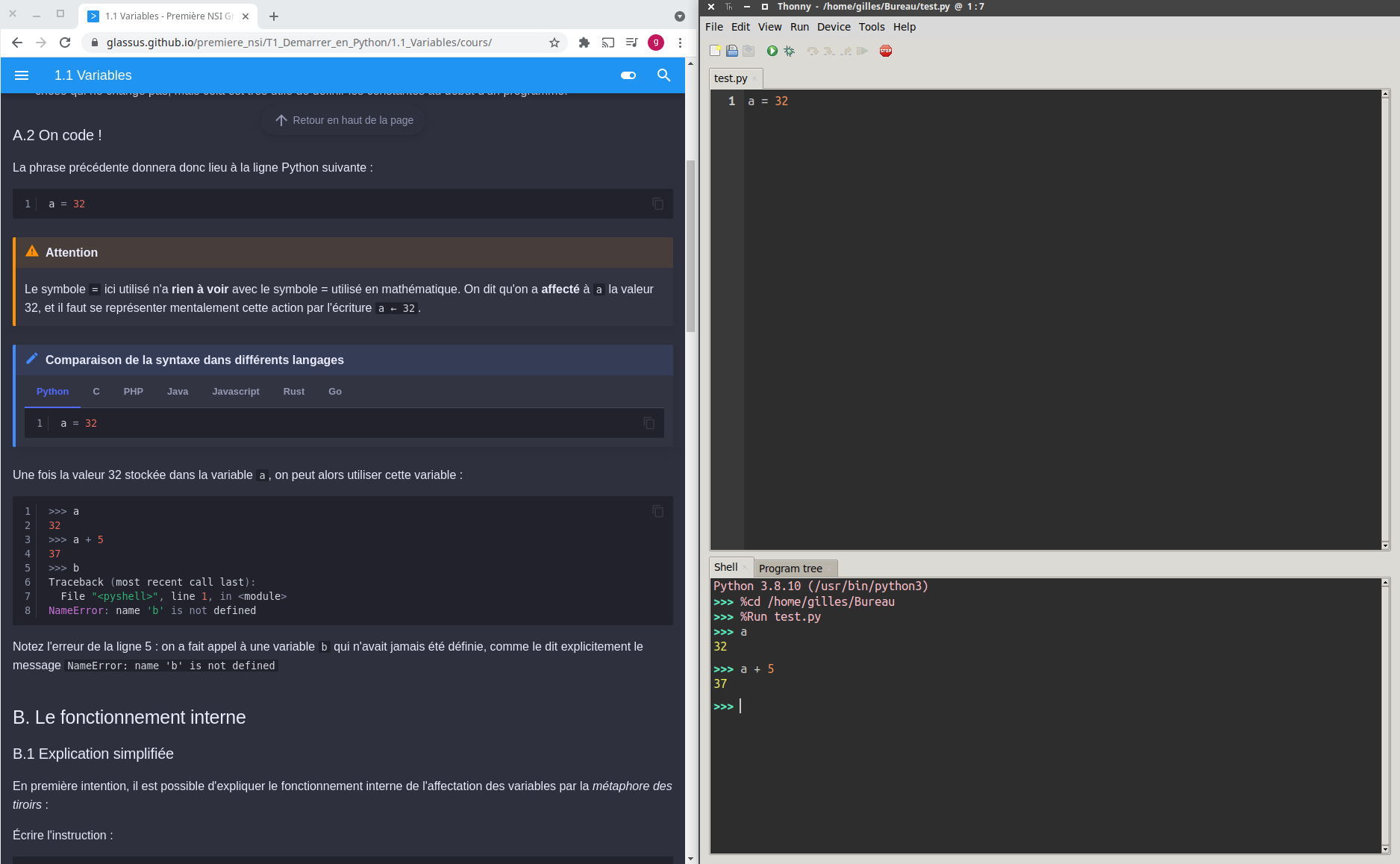Click the debug bug icon
This screenshot has width=1400, height=864.
(789, 51)
